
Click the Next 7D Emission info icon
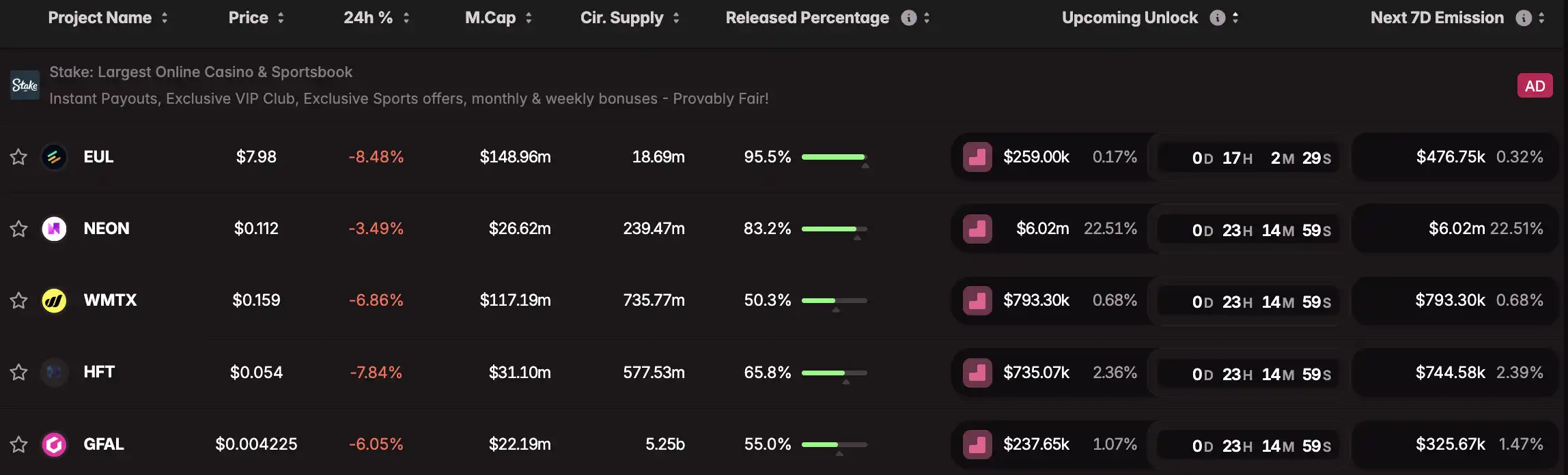pyautogui.click(x=1523, y=18)
